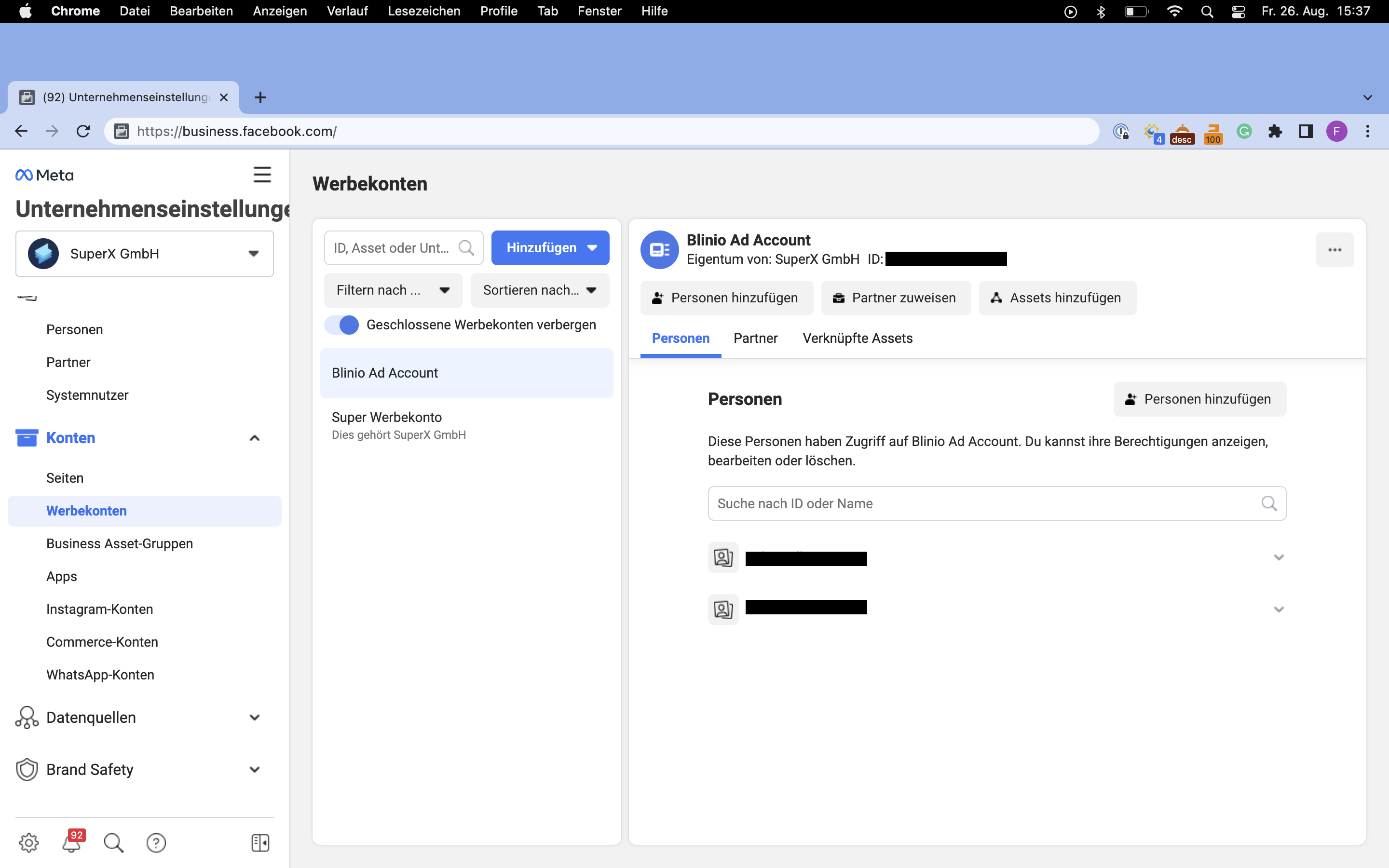This screenshot has height=868, width=1389.
Task: Switch to the Verknüpfte Assets tab
Action: [x=857, y=338]
